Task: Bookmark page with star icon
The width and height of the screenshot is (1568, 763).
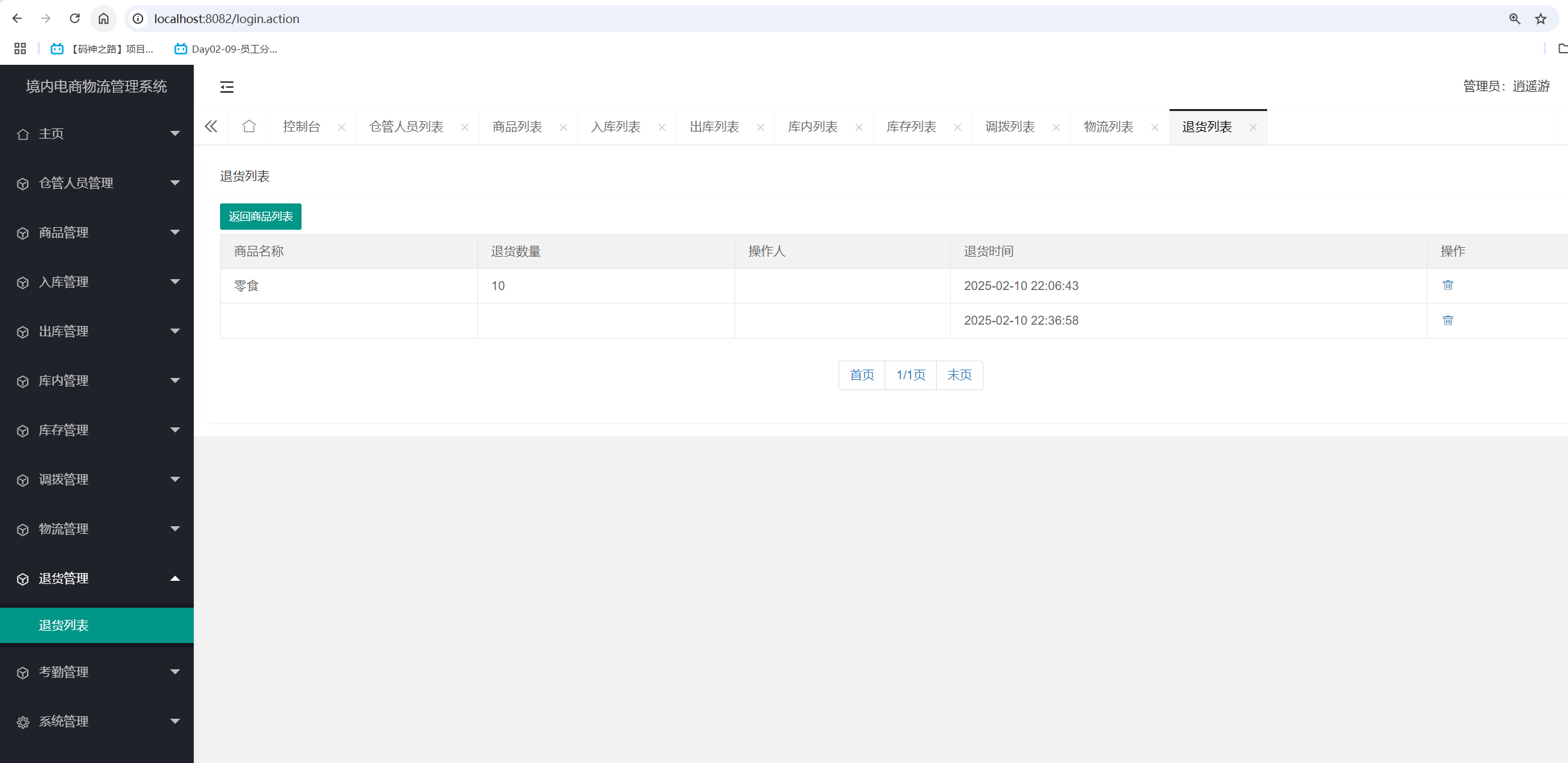Action: tap(1540, 19)
